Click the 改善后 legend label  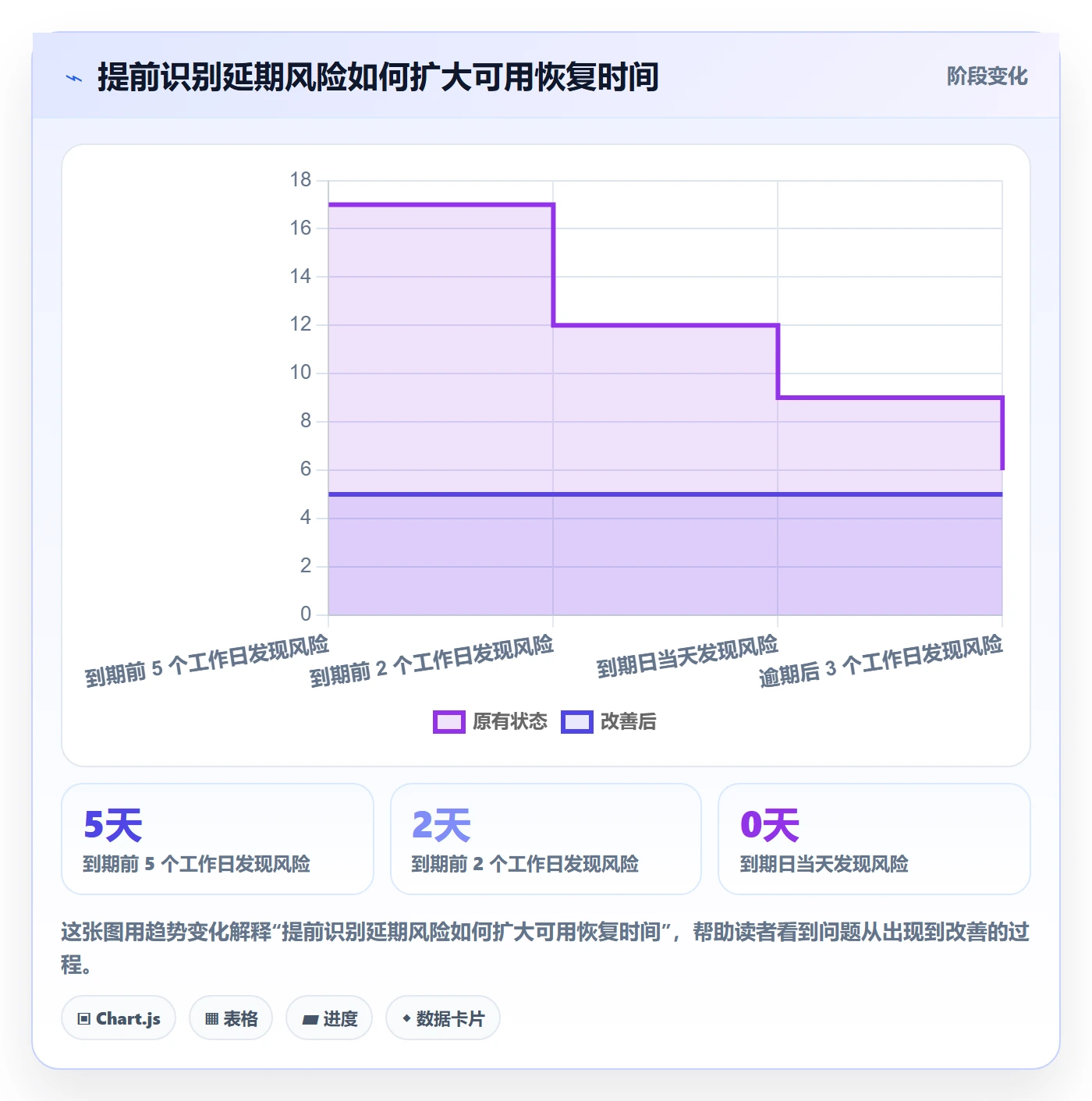tap(628, 722)
